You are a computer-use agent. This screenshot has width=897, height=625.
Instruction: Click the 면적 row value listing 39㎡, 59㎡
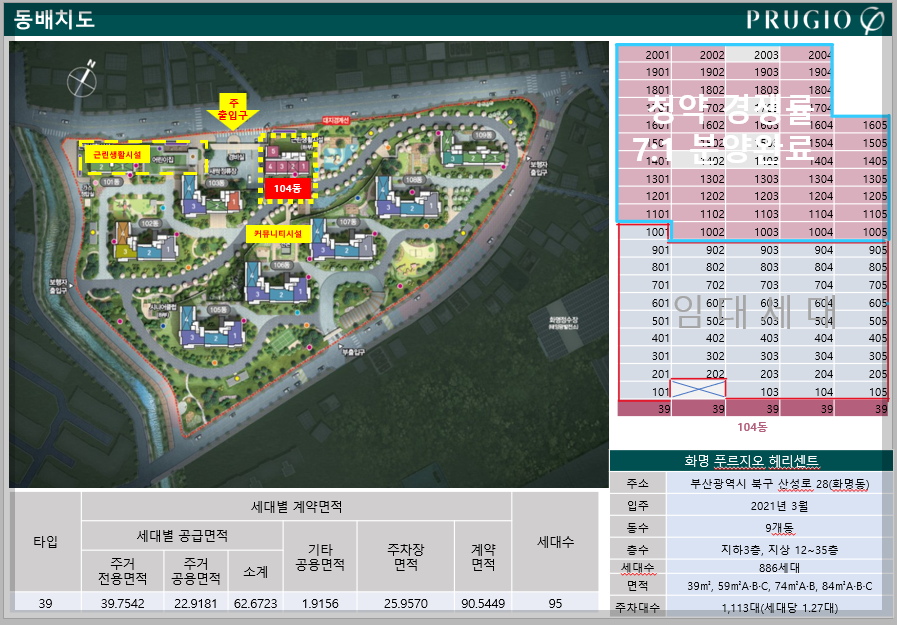(x=779, y=586)
